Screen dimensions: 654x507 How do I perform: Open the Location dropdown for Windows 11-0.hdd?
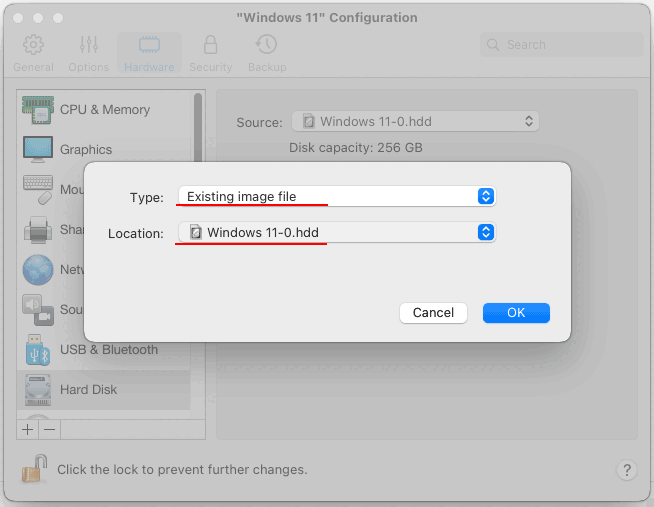(x=337, y=232)
